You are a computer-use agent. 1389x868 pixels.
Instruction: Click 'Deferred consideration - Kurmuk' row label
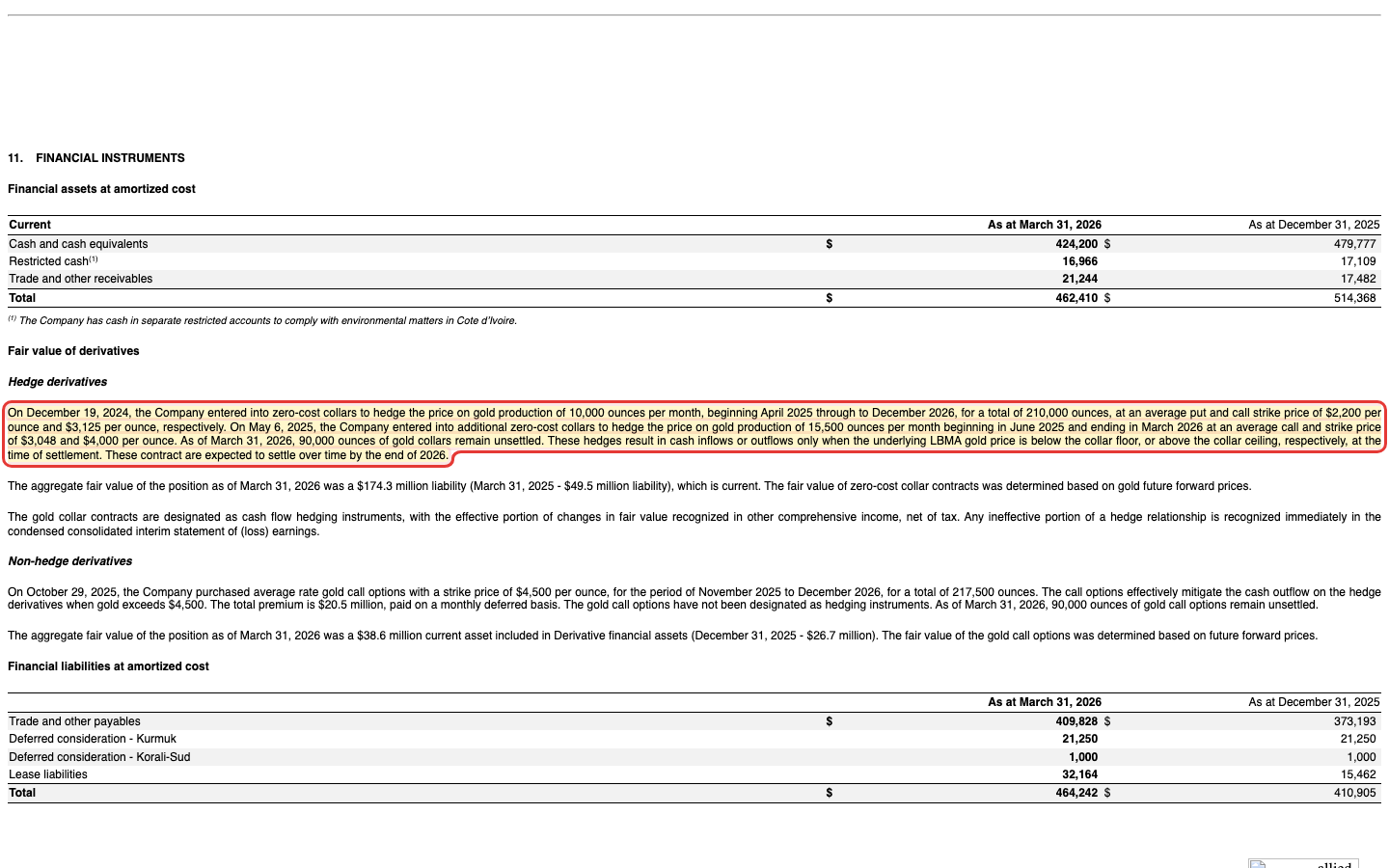tap(93, 739)
